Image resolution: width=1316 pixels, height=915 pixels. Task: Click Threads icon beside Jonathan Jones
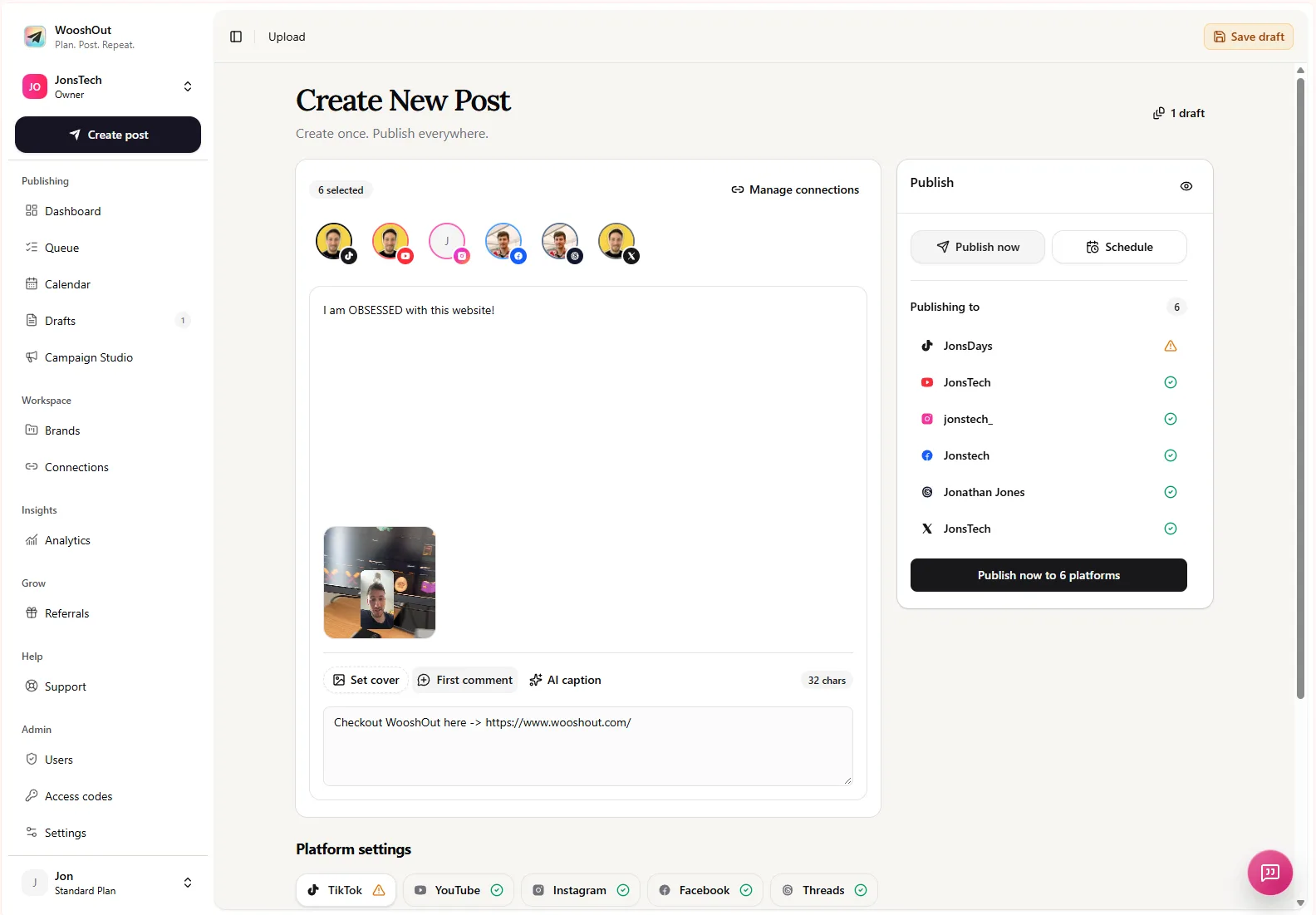(927, 492)
